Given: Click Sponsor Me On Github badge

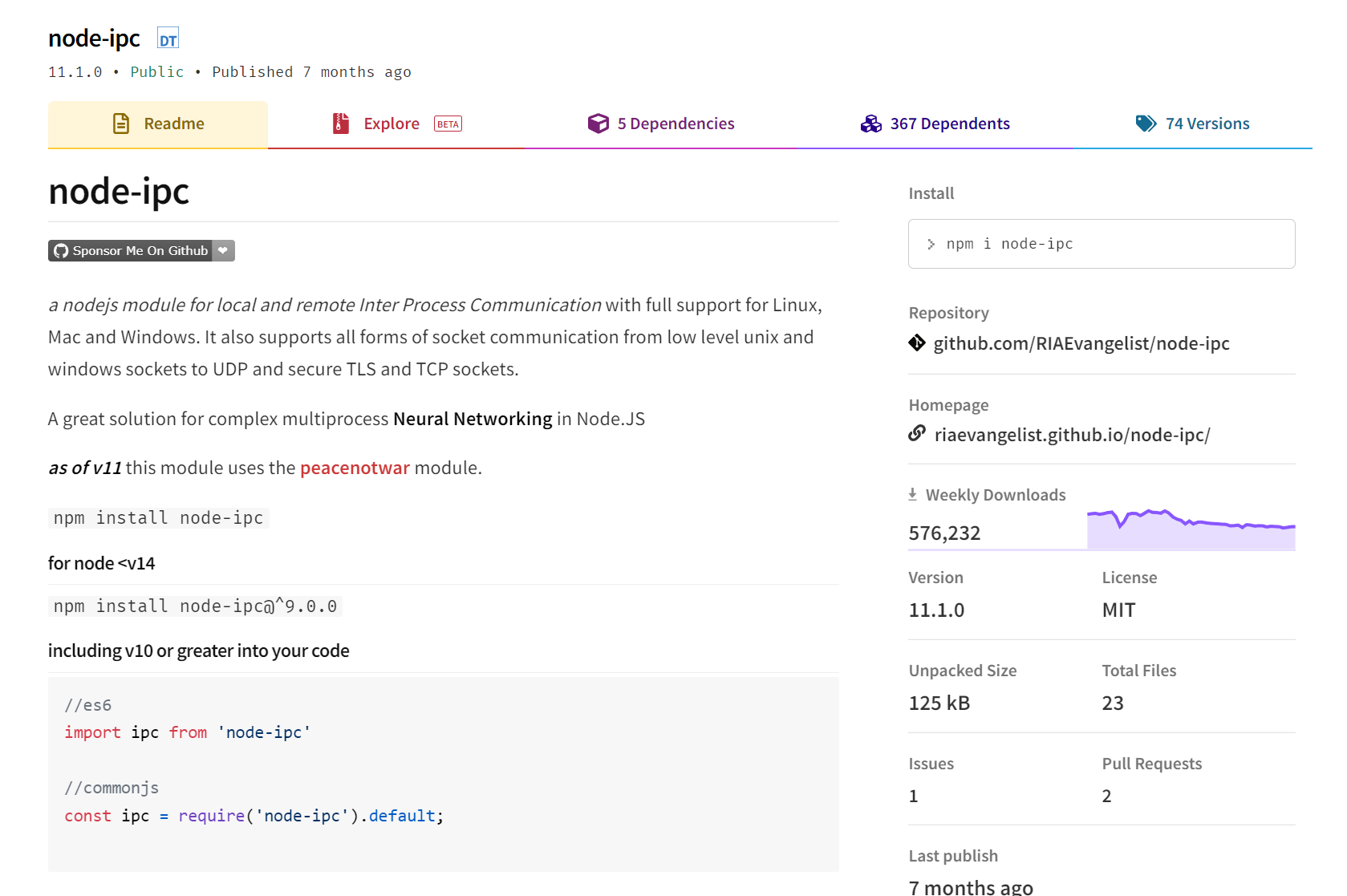Looking at the screenshot, I should [131, 251].
